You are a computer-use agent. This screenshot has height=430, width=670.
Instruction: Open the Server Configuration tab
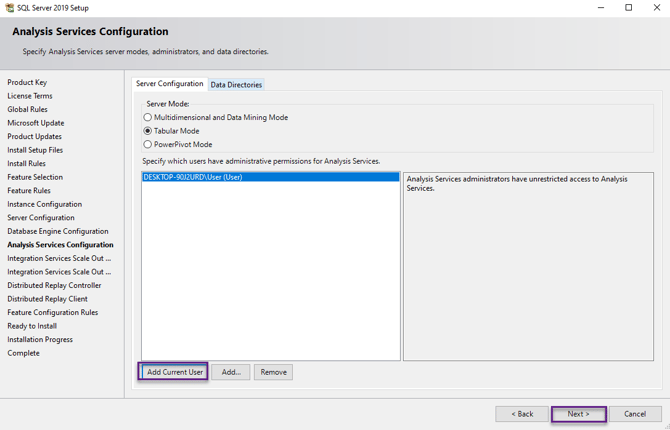[169, 84]
